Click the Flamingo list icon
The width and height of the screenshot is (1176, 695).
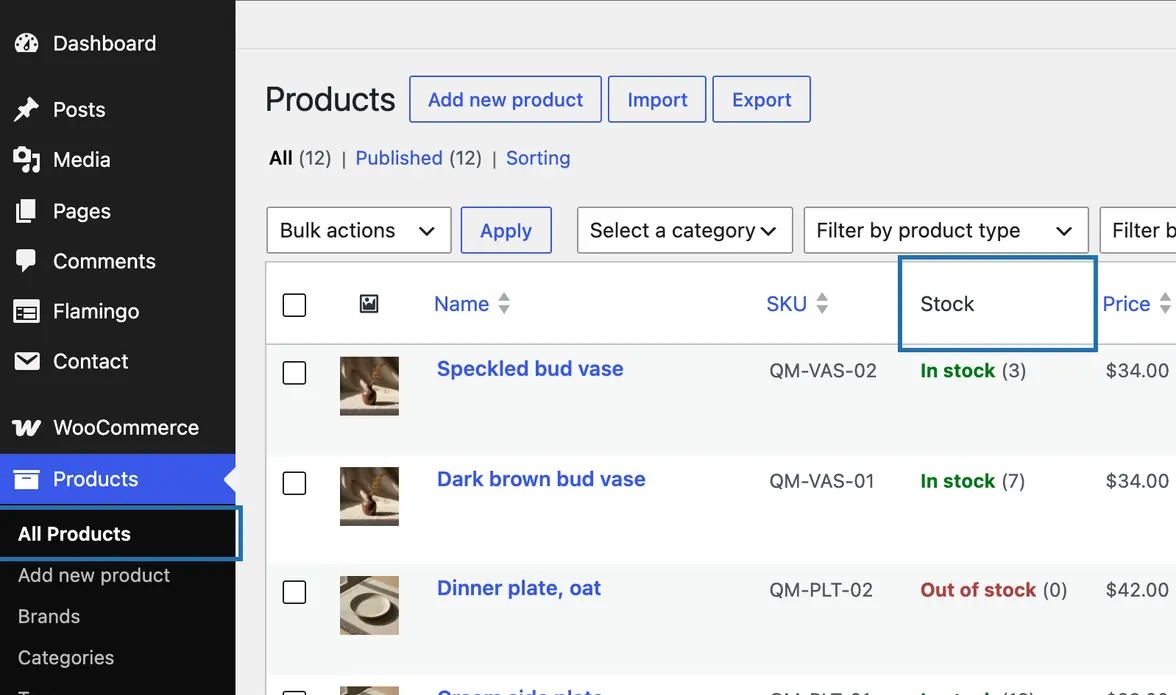click(x=26, y=311)
